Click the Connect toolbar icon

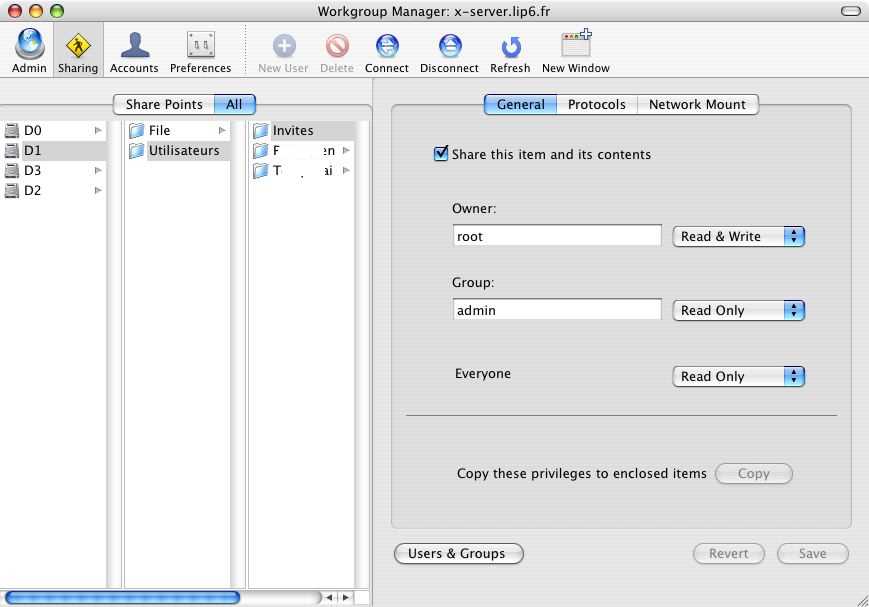(x=387, y=46)
